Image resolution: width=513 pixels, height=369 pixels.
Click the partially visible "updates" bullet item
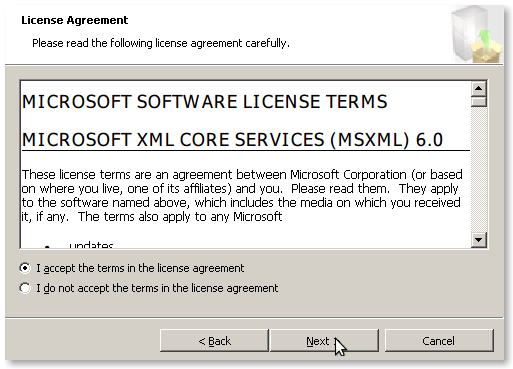pyautogui.click(x=91, y=245)
